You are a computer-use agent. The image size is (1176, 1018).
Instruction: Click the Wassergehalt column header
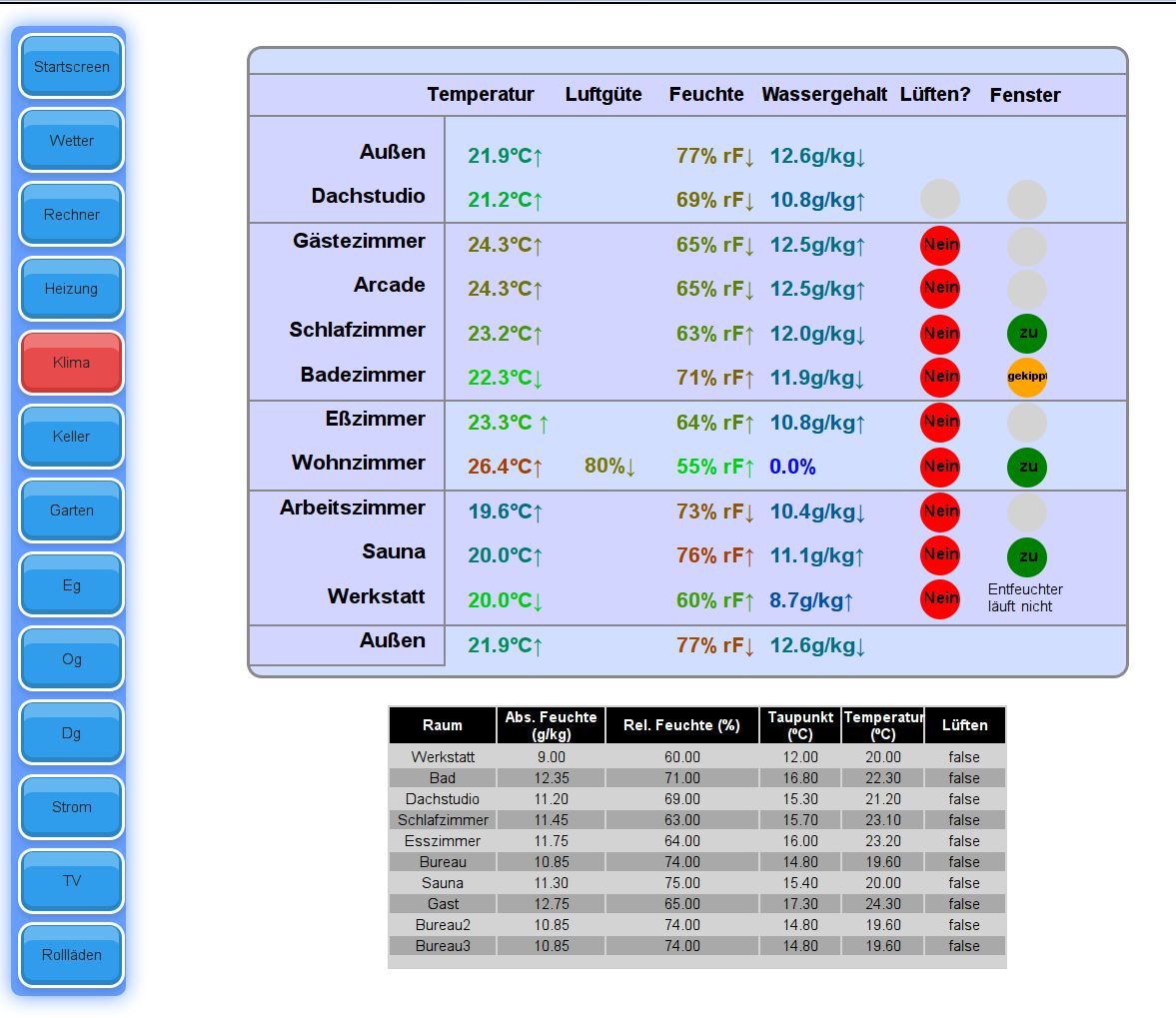pyautogui.click(x=824, y=95)
